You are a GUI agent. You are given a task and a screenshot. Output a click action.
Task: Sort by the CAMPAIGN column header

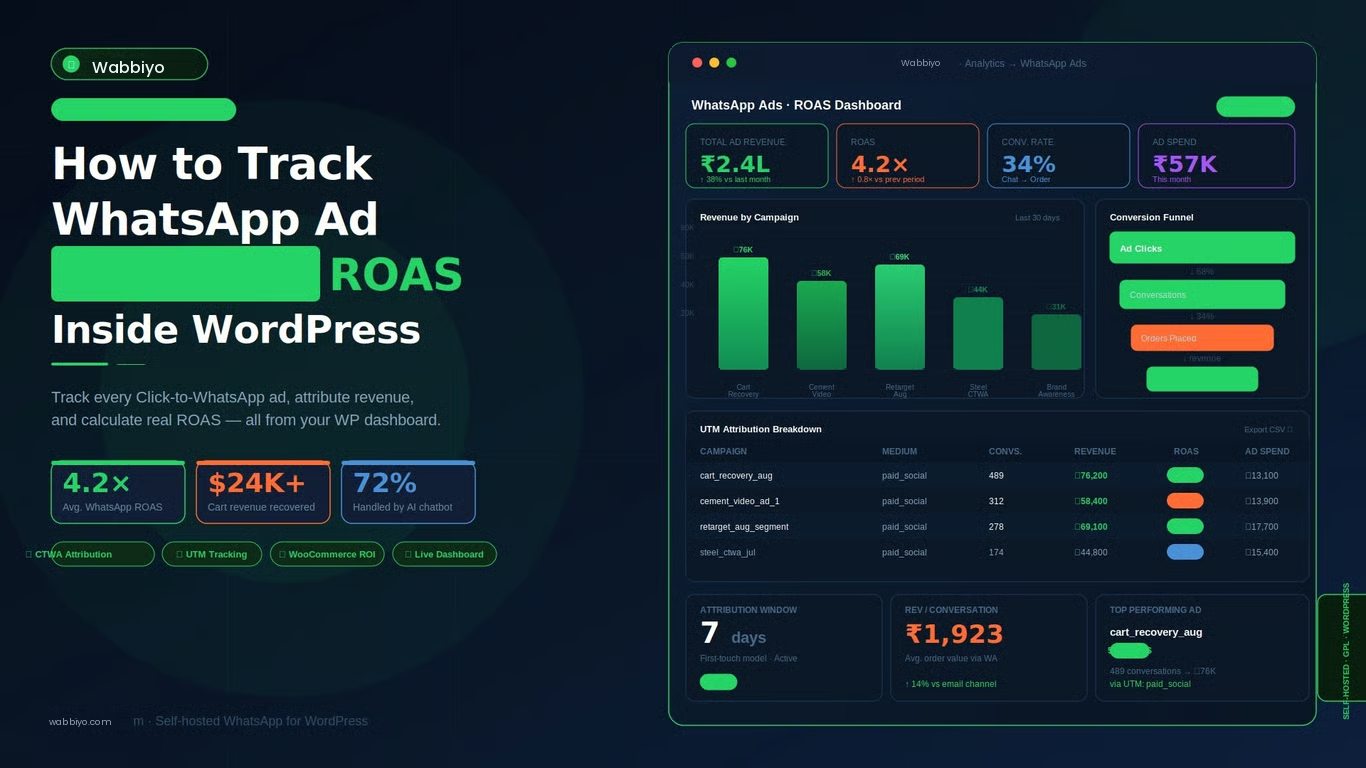tap(723, 452)
